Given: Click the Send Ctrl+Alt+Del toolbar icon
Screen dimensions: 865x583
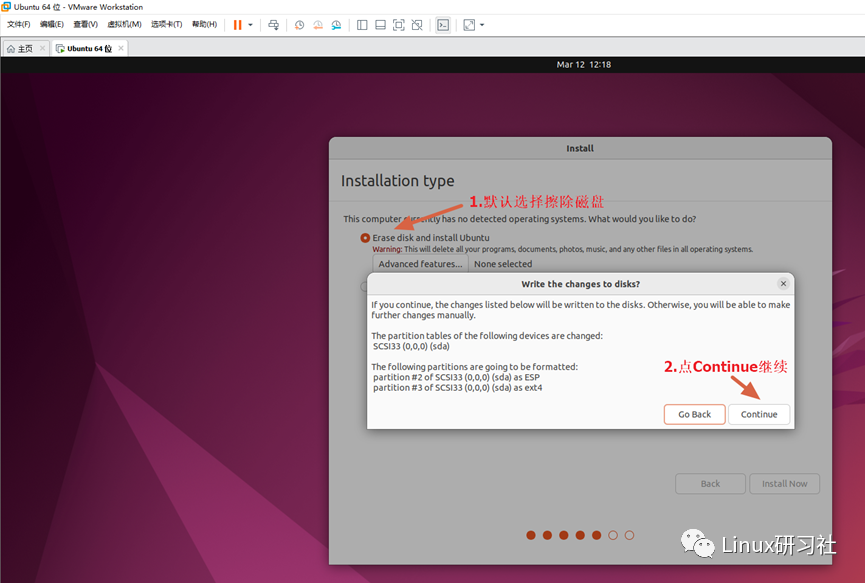Looking at the screenshot, I should 273,25.
